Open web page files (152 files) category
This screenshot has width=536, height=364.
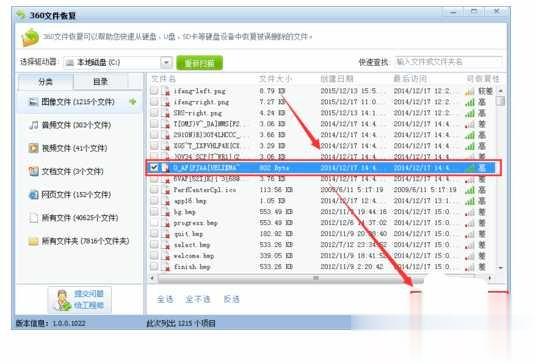click(x=78, y=194)
